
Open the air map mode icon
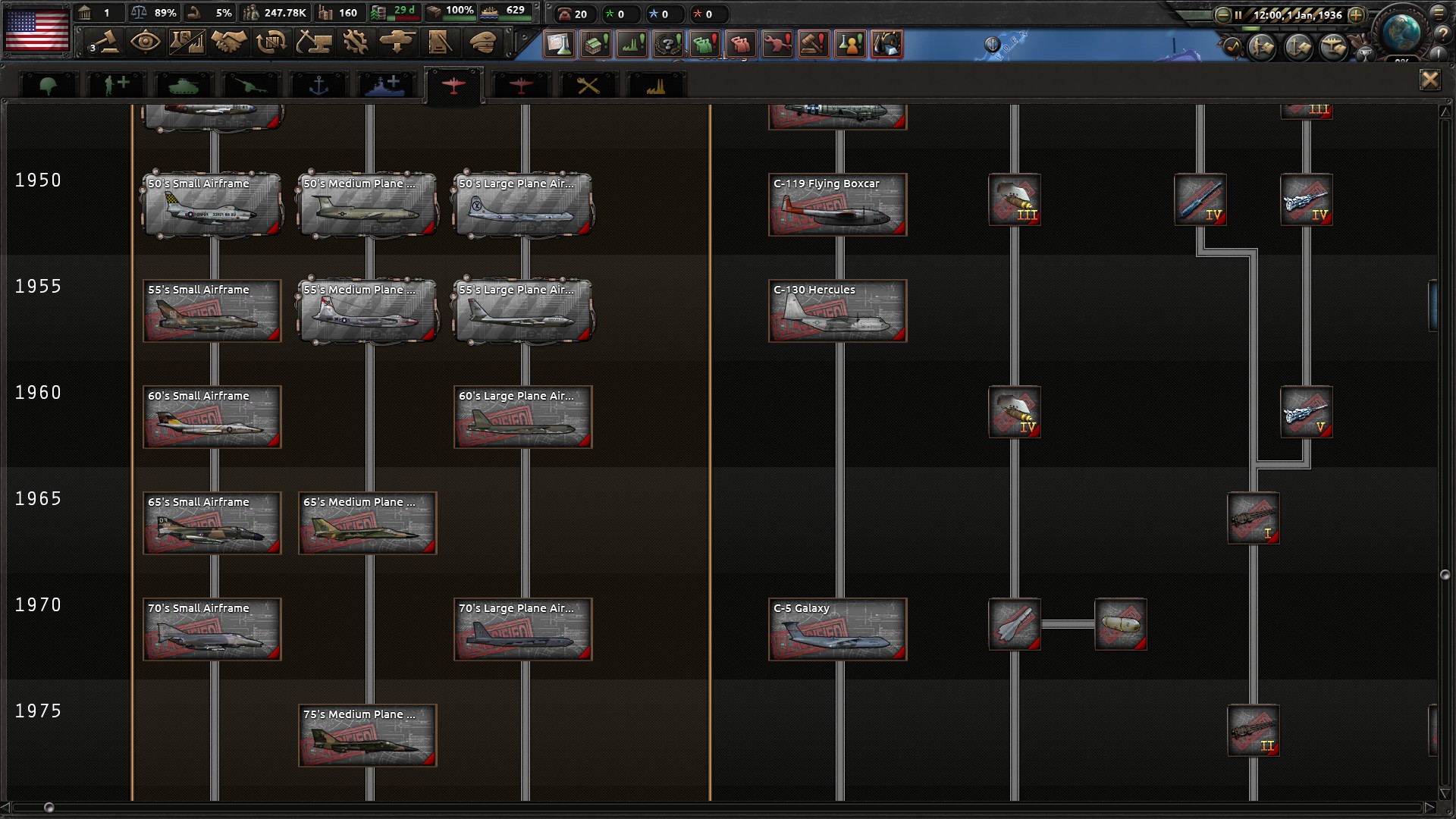coord(1332,48)
